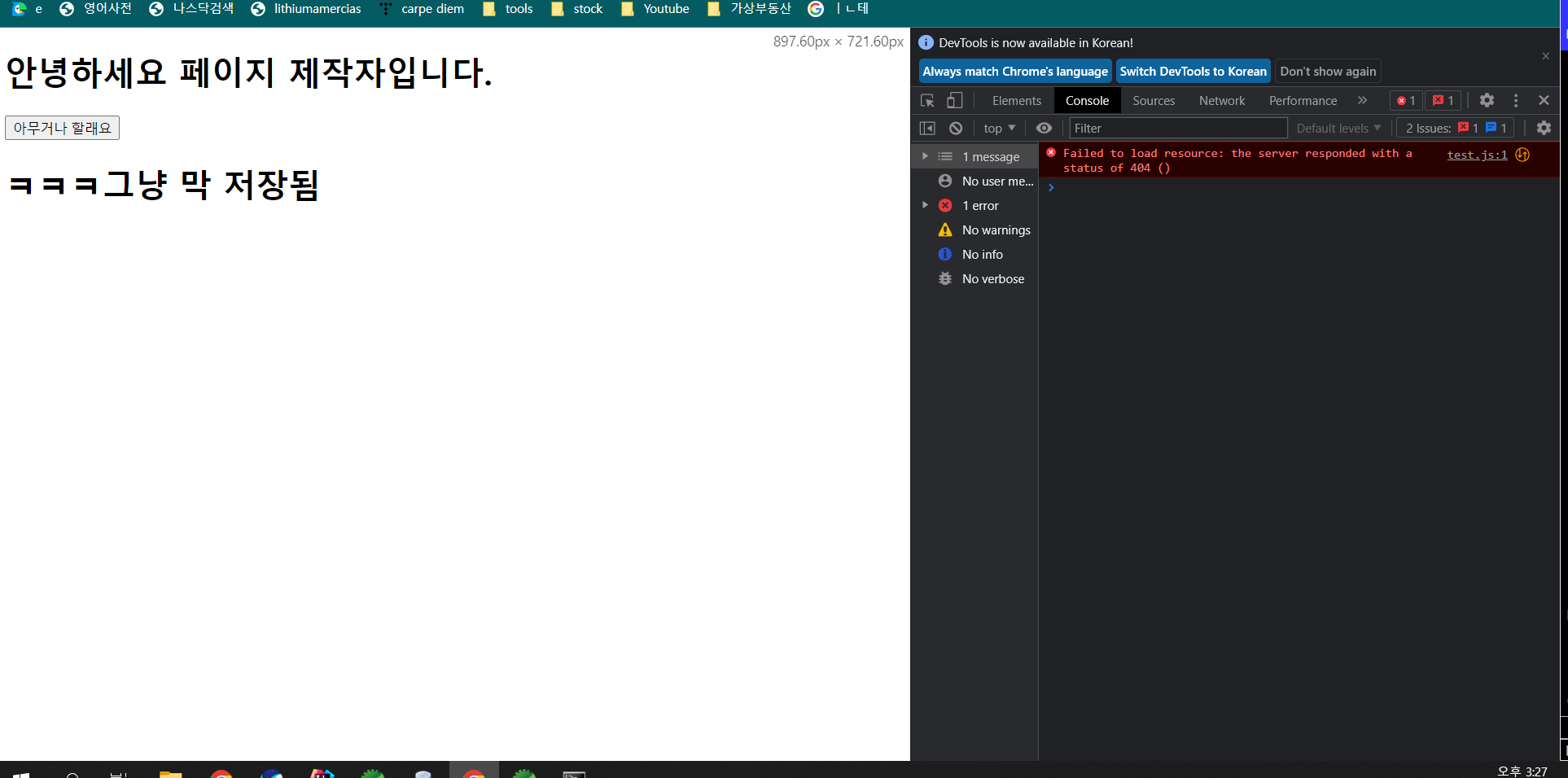Focus the console prompt chevron line

(x=1299, y=187)
